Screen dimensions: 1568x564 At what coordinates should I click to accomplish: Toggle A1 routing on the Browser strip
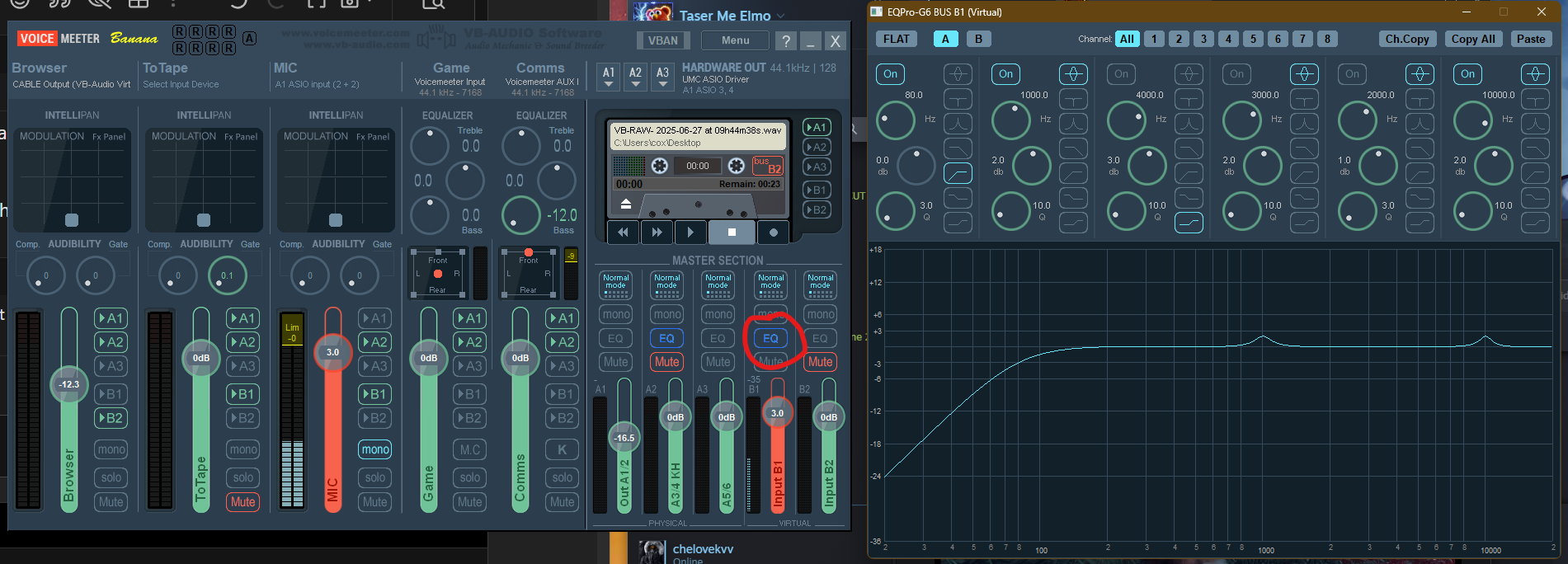tap(111, 318)
